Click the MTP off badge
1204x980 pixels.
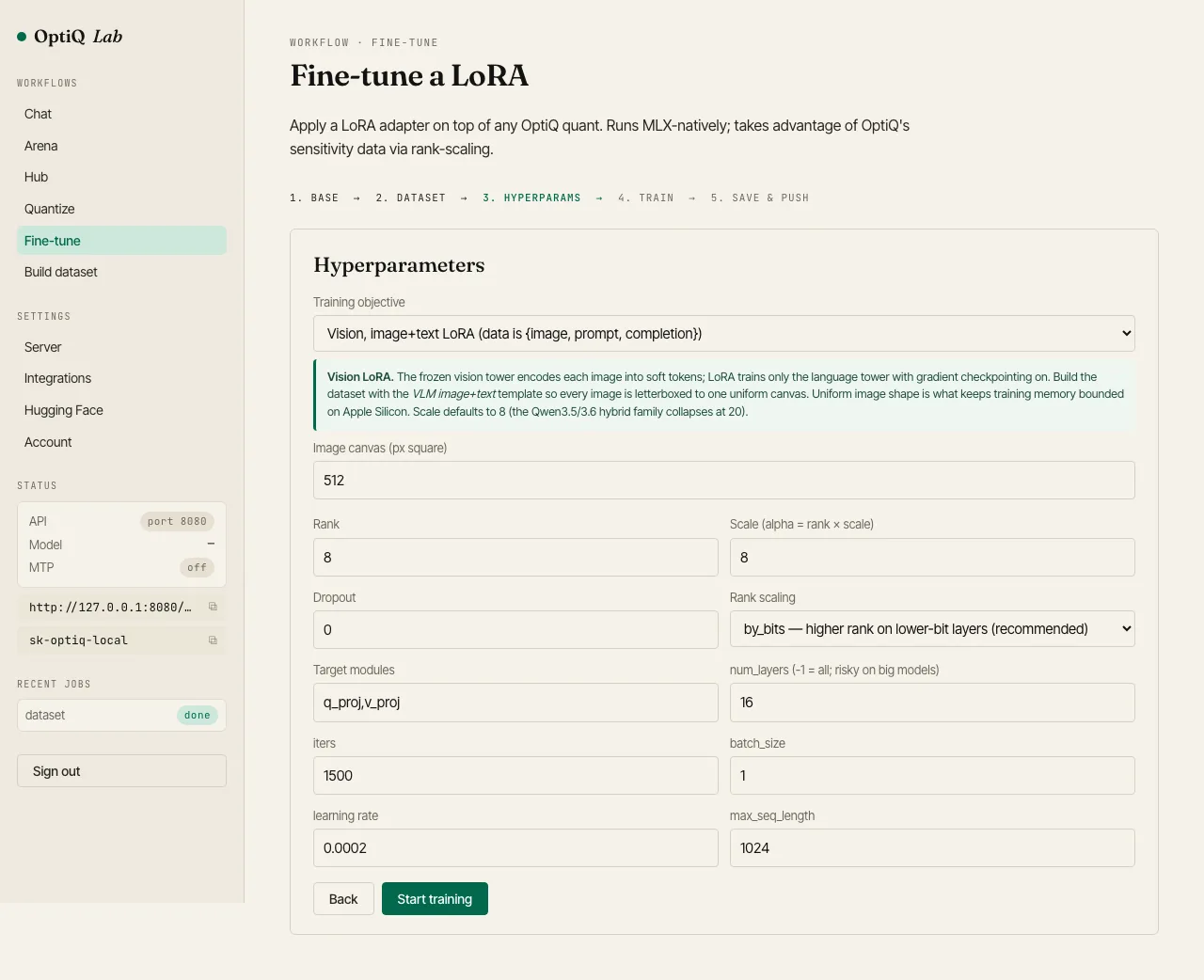click(197, 567)
